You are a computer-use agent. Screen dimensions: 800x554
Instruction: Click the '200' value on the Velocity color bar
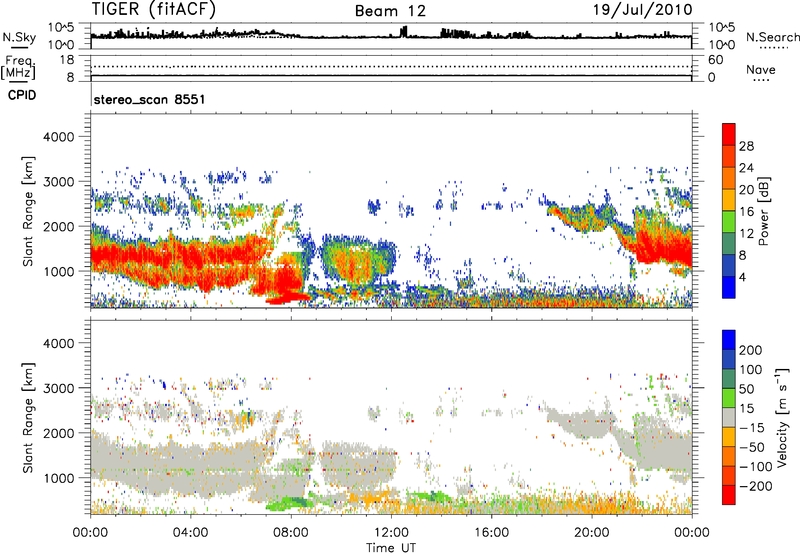751,350
